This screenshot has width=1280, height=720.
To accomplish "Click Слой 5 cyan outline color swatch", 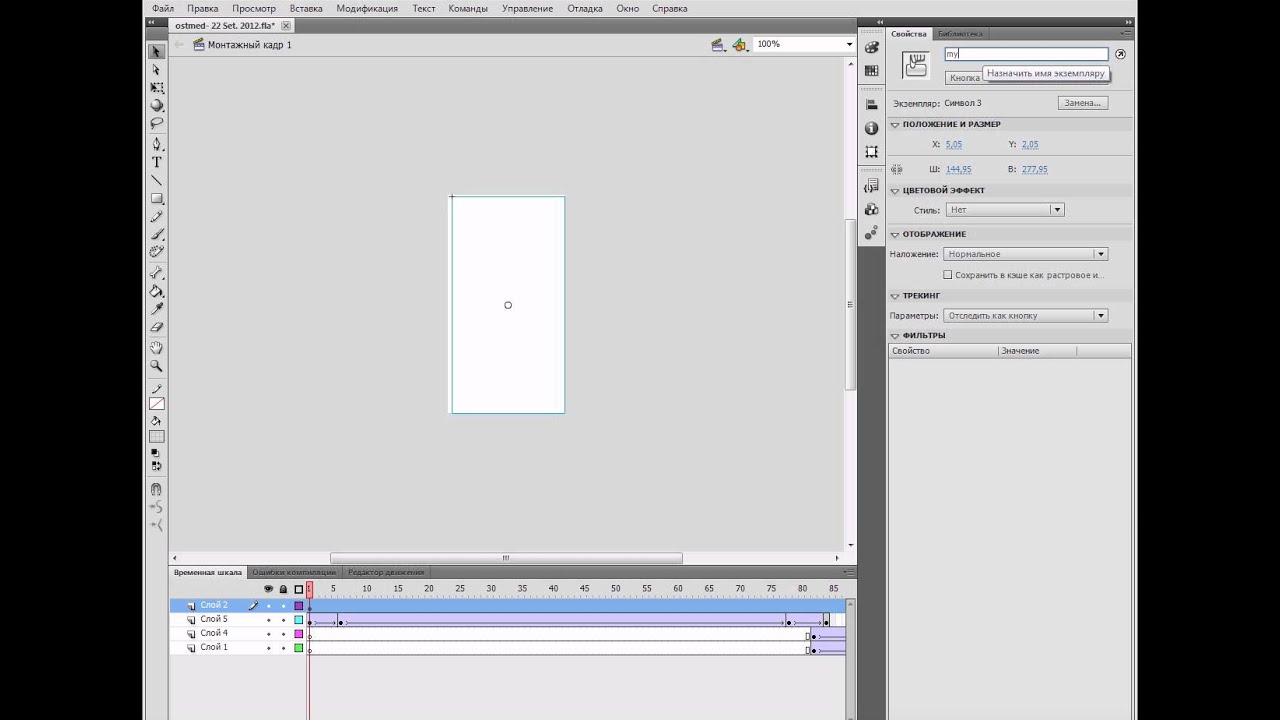I will point(298,620).
